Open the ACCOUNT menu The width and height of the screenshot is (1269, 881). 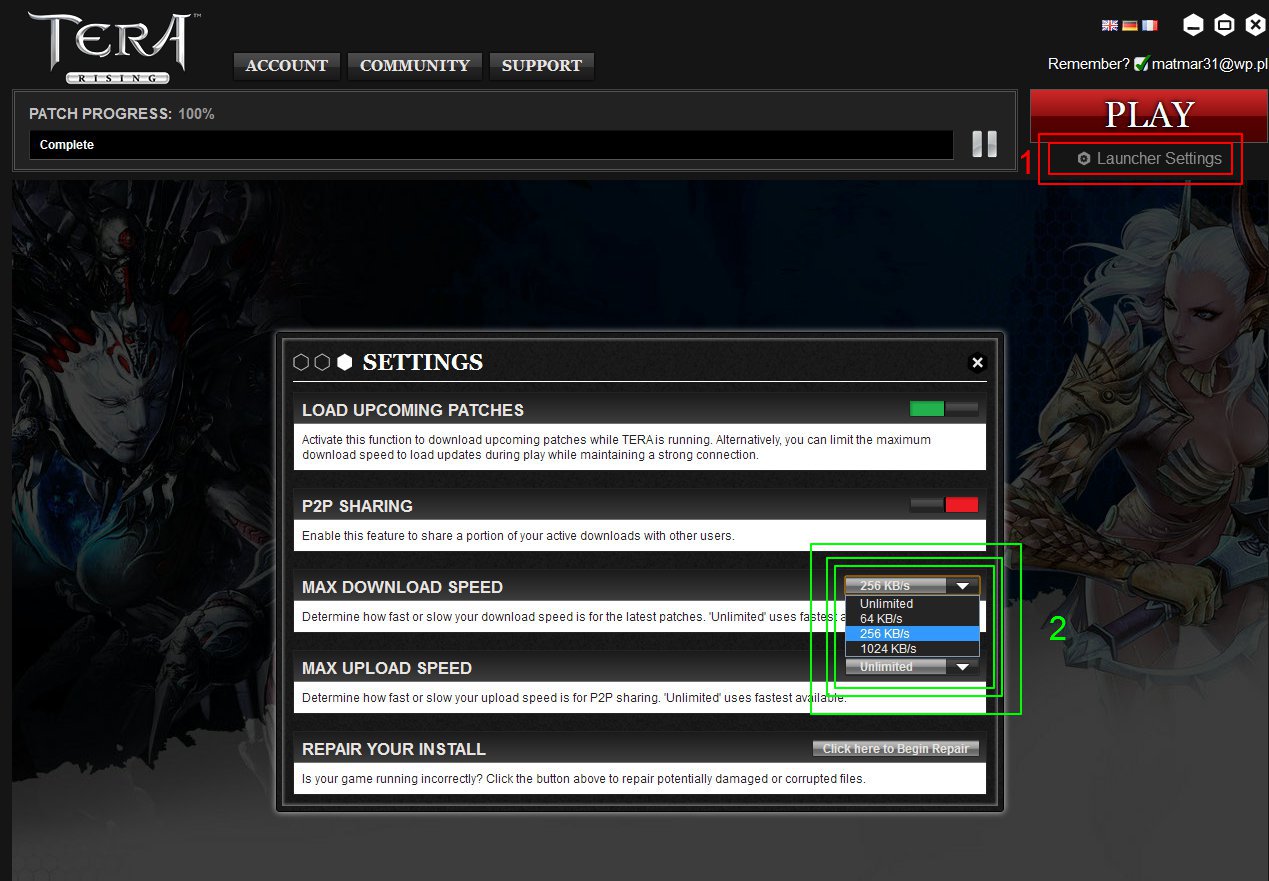287,66
